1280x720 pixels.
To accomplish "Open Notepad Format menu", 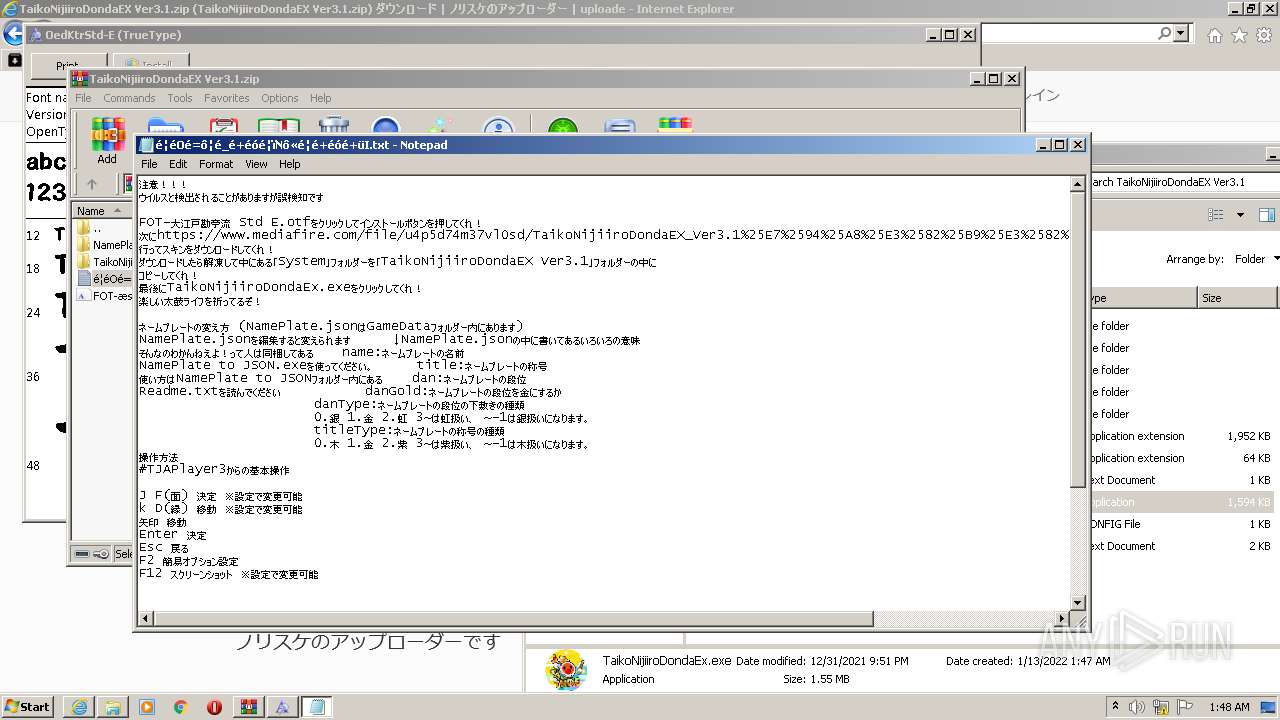I will (x=216, y=164).
